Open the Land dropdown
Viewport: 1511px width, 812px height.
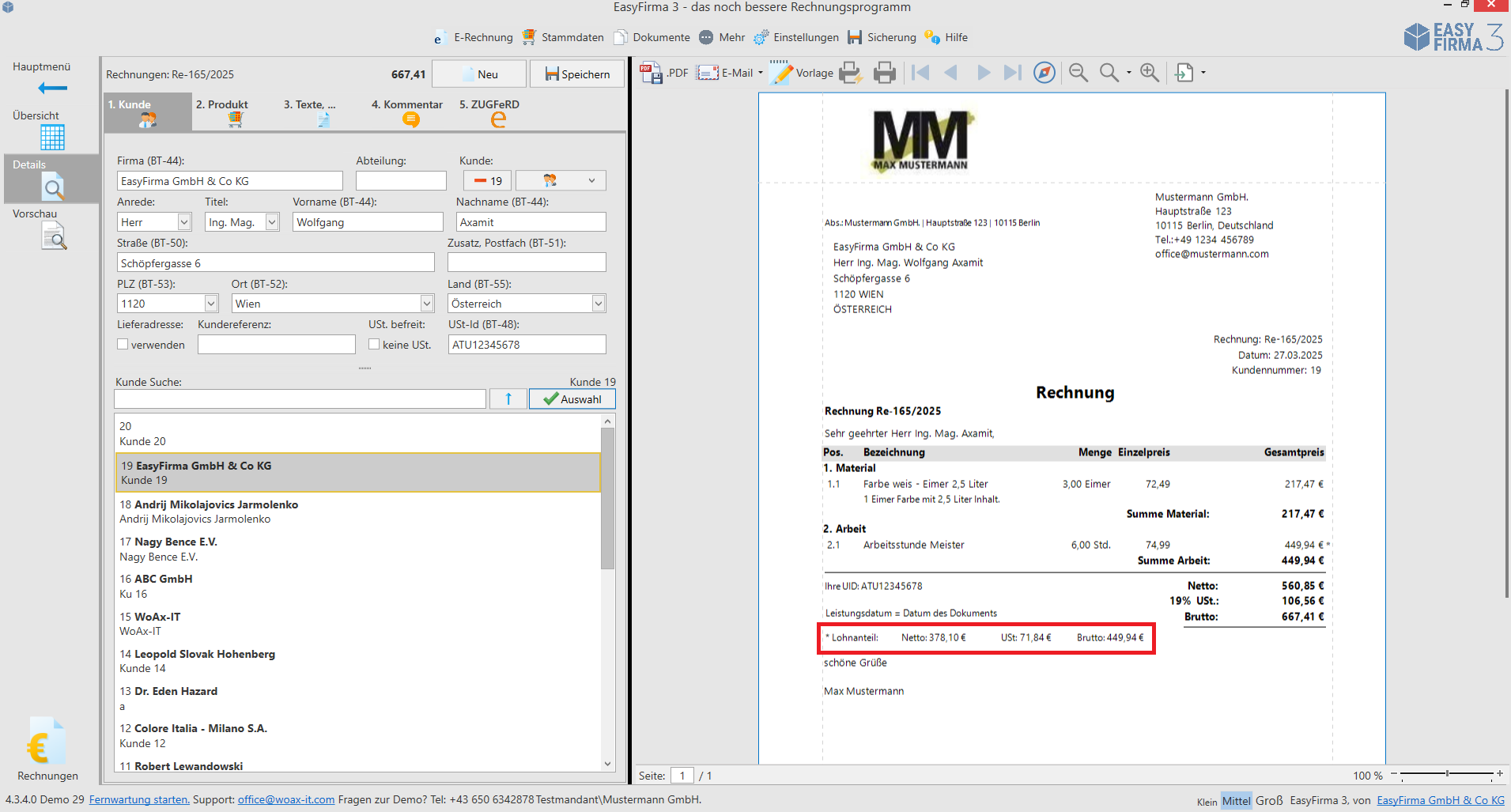(599, 304)
